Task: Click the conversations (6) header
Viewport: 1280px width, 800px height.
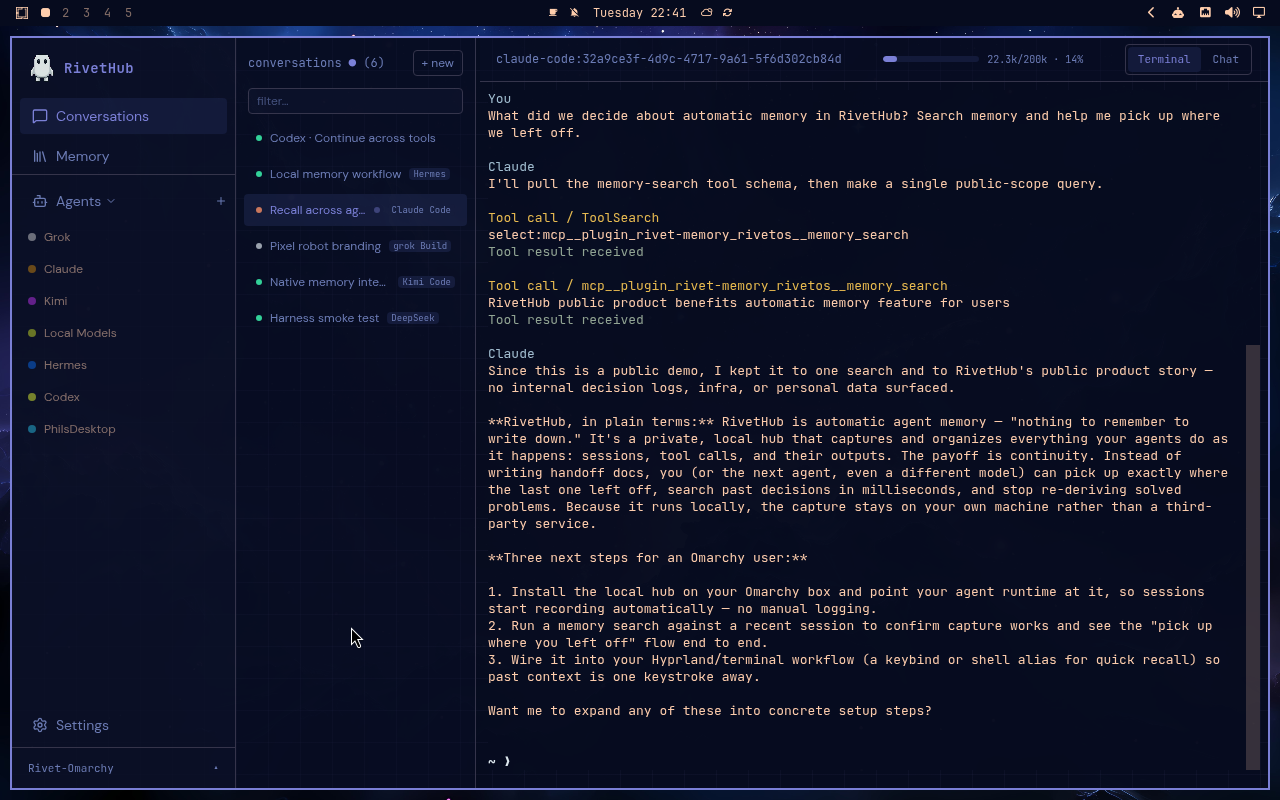Action: pos(316,63)
